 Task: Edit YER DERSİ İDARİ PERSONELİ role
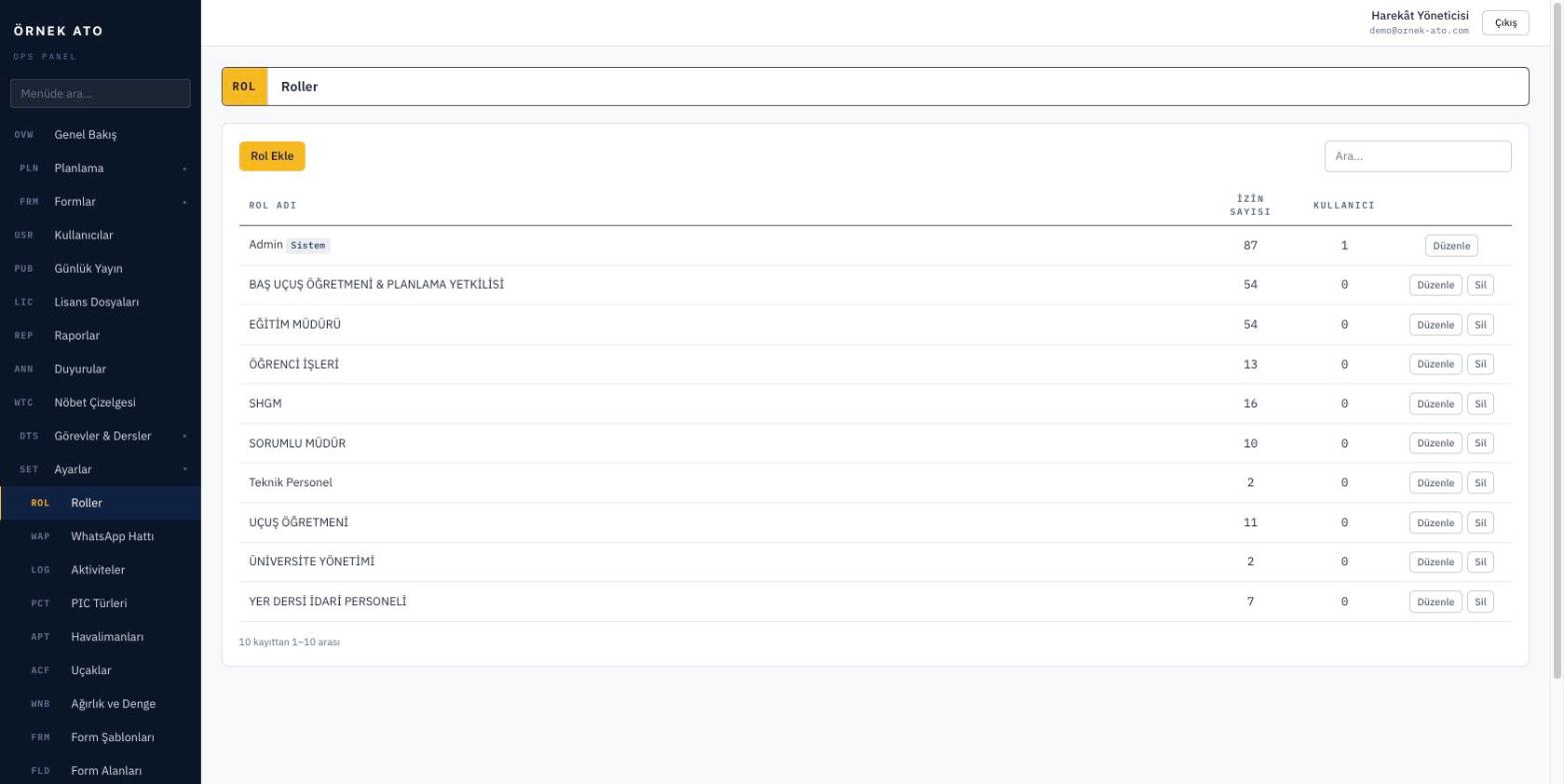click(x=1435, y=602)
